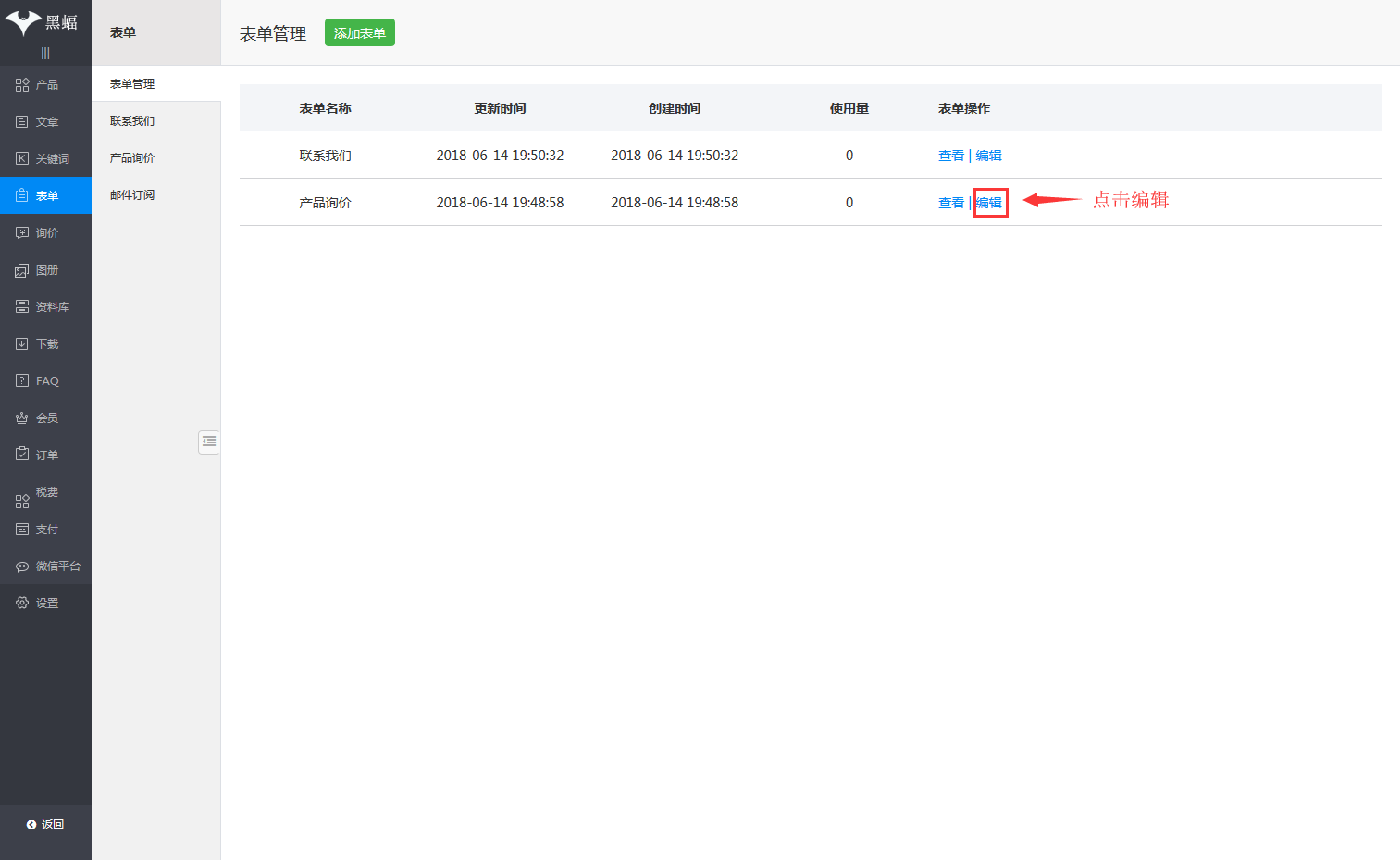Viewport: 1400px width, 860px height.
Task: Collapse the submenu panel with toggle handle
Action: (x=209, y=442)
